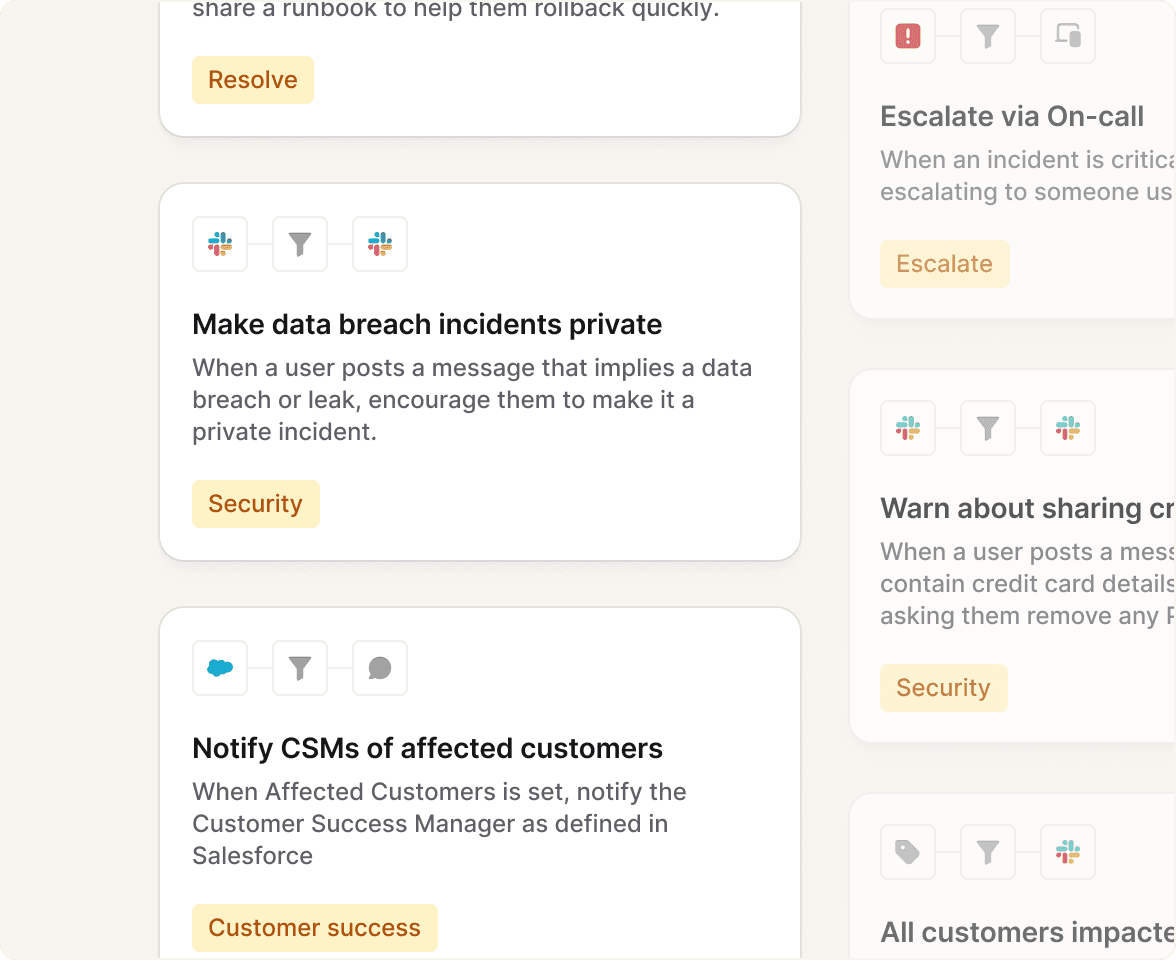Select the Security tag on the credit card warning card
The width and height of the screenshot is (1176, 960).
point(943,687)
